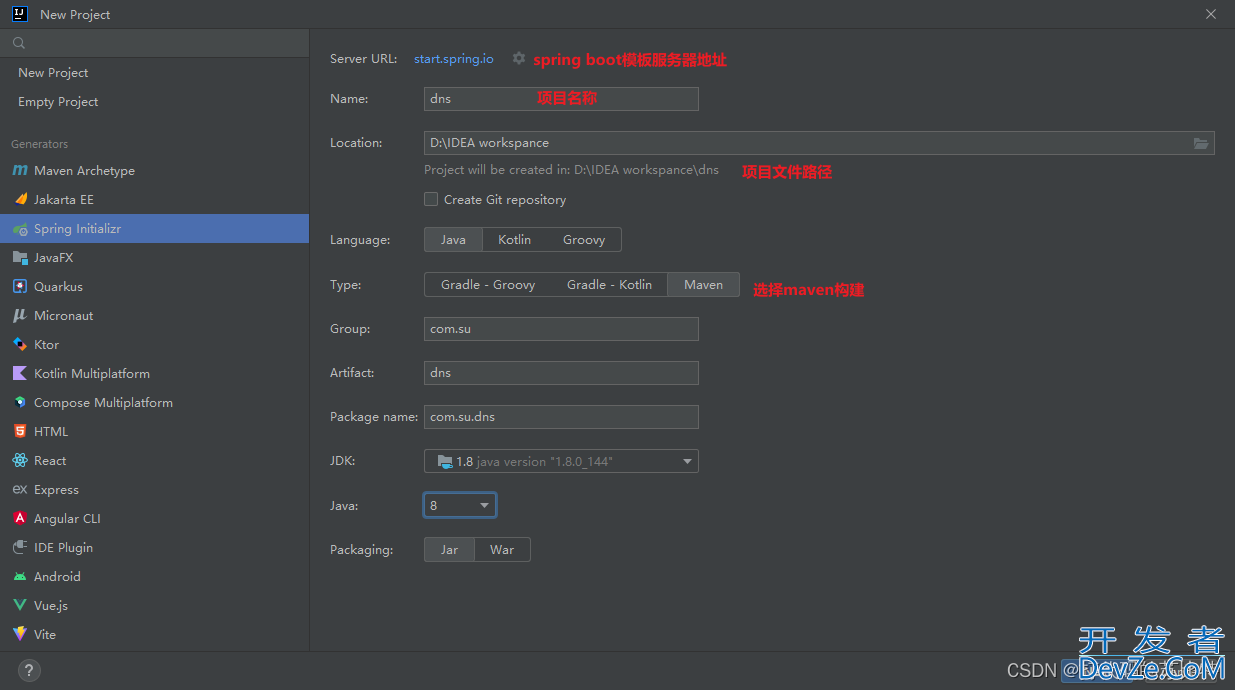Click the "JDK:" label
This screenshot has width=1235, height=690.
point(343,461)
